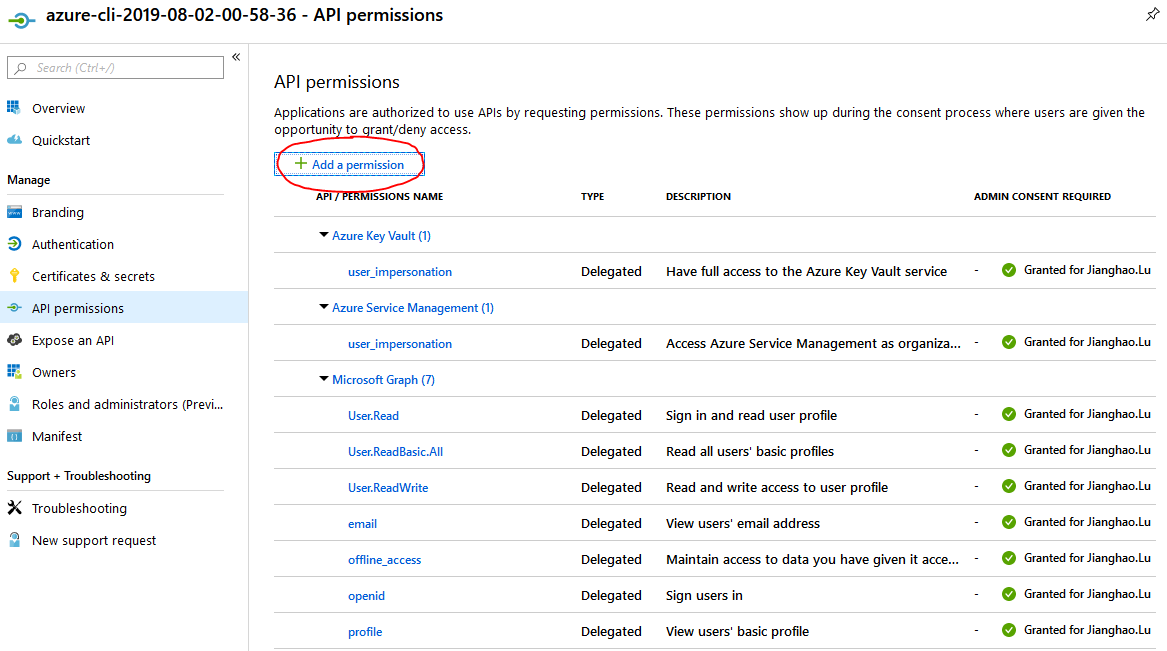Click the New support request icon

point(14,540)
